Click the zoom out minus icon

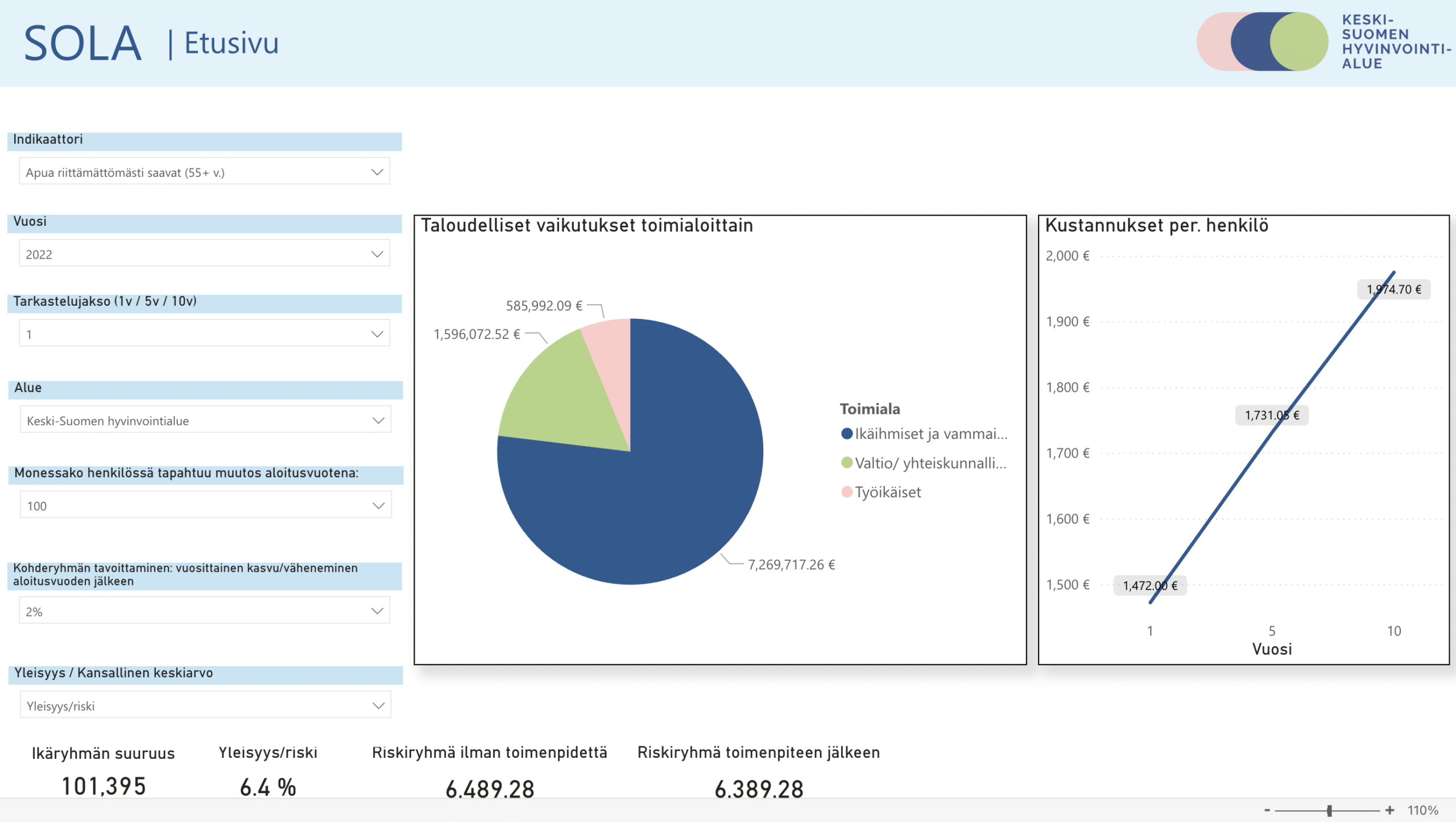tap(1267, 810)
